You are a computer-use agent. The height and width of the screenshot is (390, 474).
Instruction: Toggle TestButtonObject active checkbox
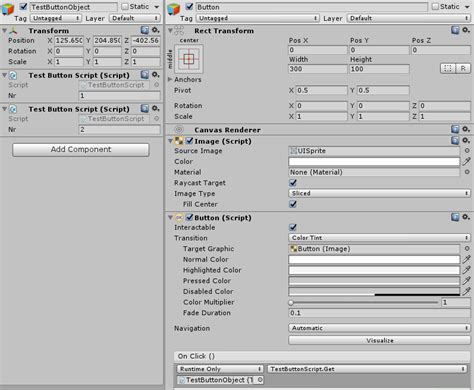[x=23, y=7]
